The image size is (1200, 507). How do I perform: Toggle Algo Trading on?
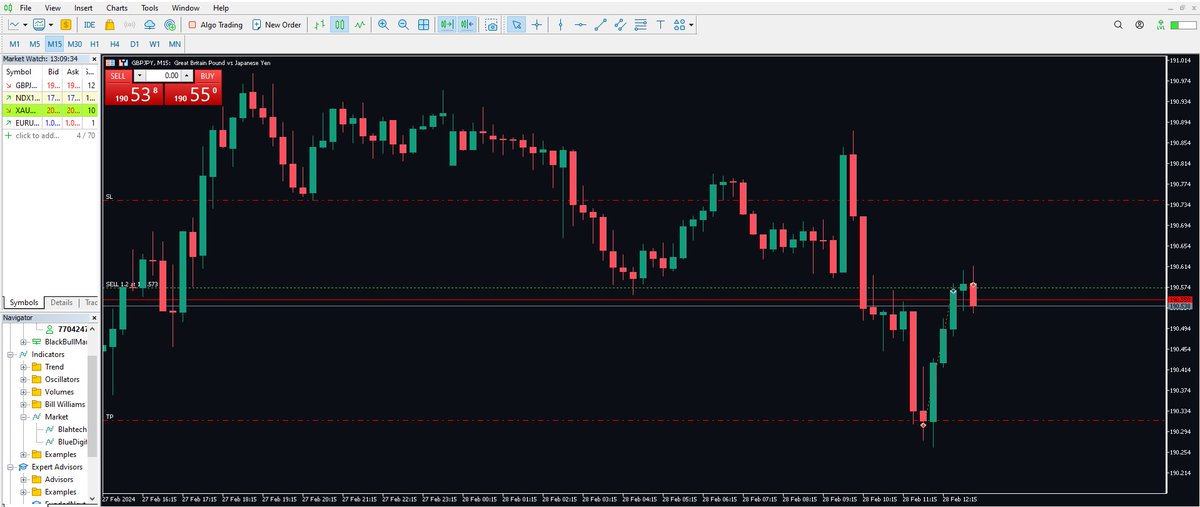coord(216,24)
